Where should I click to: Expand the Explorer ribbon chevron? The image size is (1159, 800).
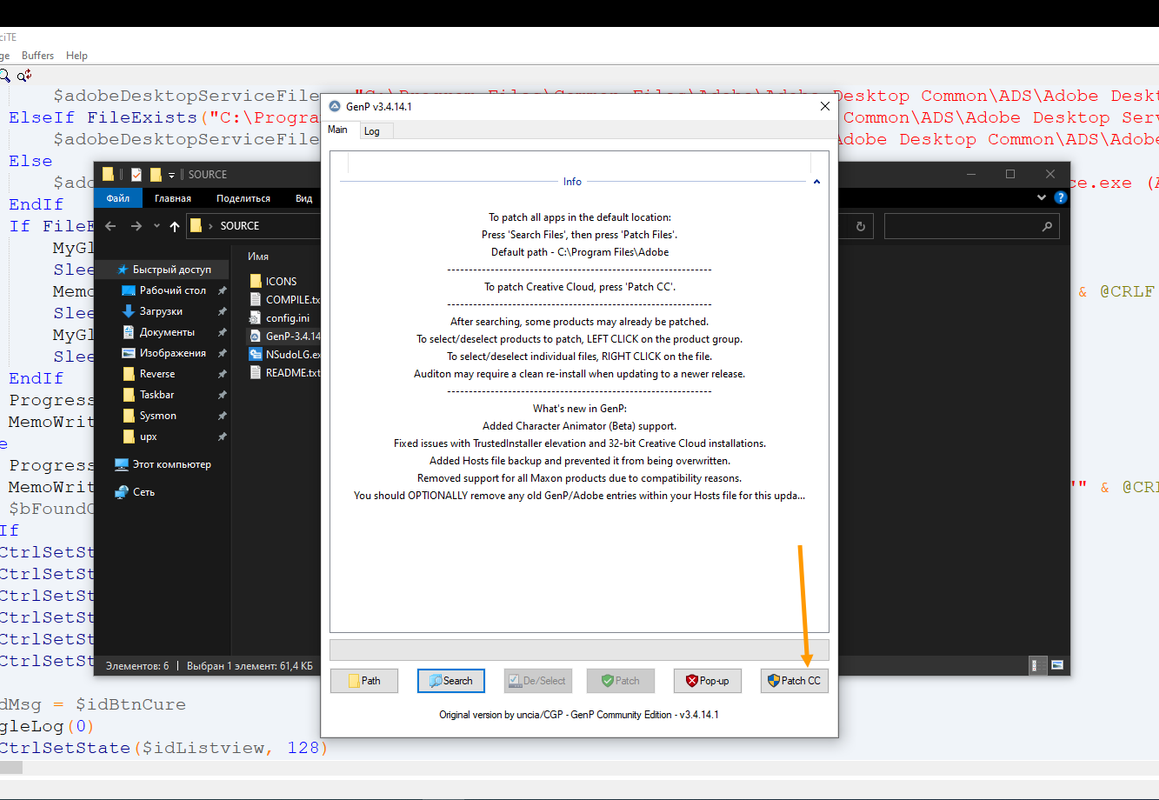[1041, 197]
